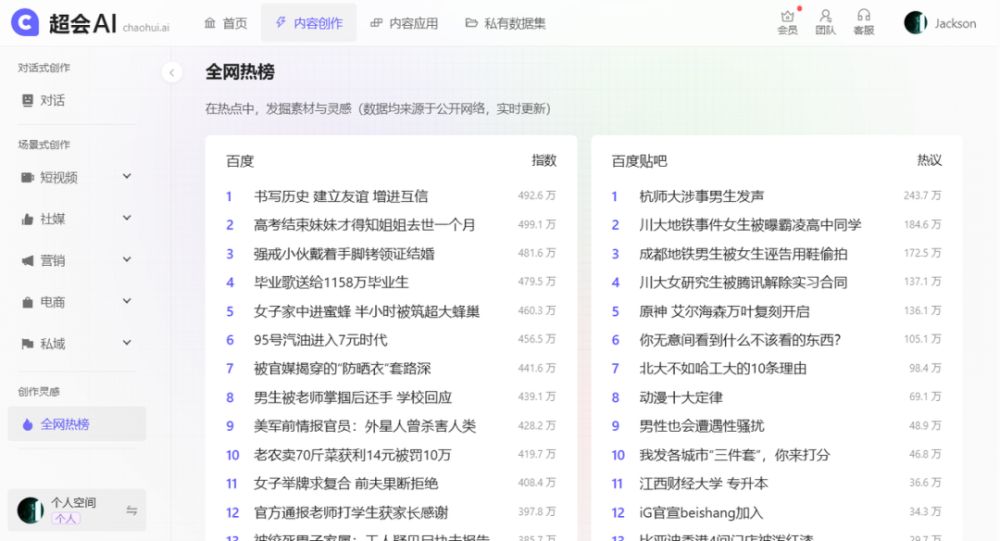Expand the 短视频 chevron
Image resolution: width=1000 pixels, height=541 pixels.
pyautogui.click(x=127, y=176)
